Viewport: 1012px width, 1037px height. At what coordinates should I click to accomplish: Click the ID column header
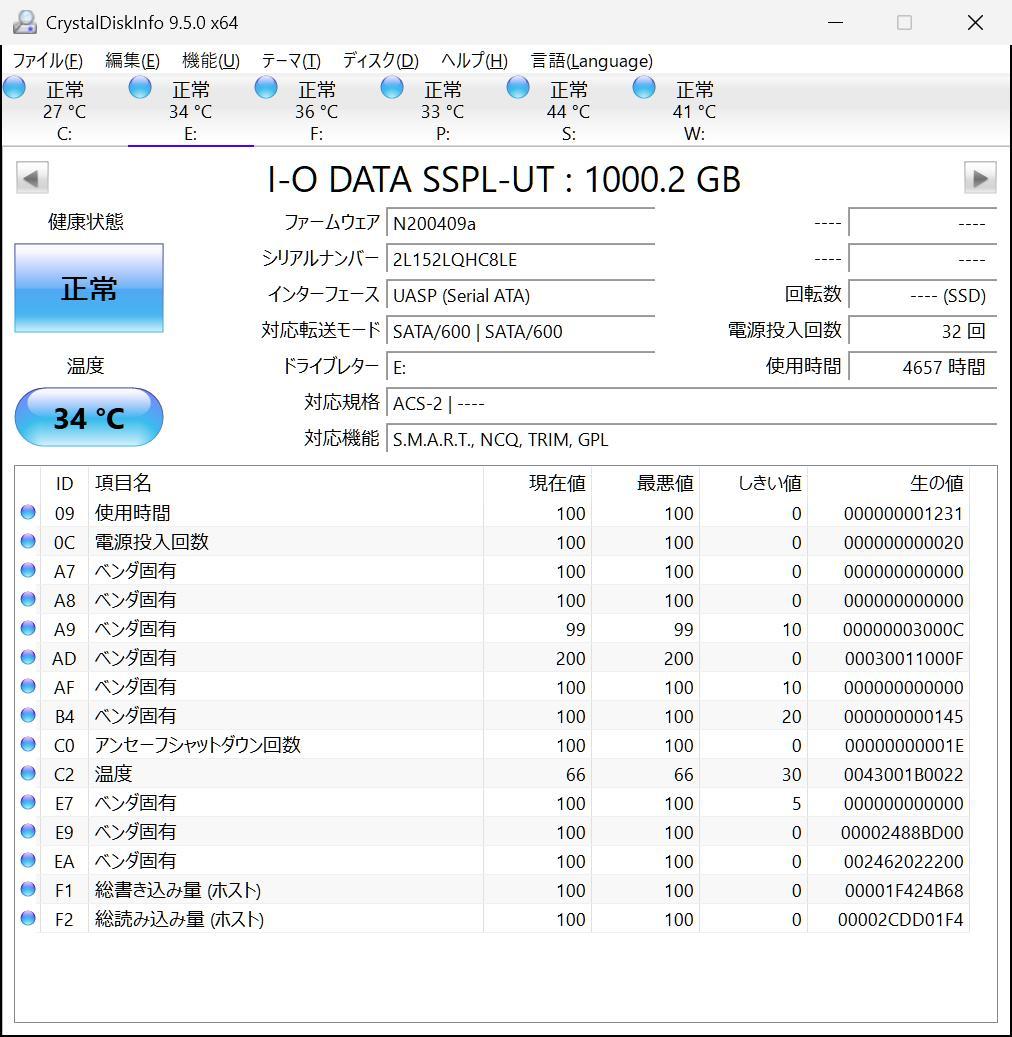pyautogui.click(x=64, y=483)
